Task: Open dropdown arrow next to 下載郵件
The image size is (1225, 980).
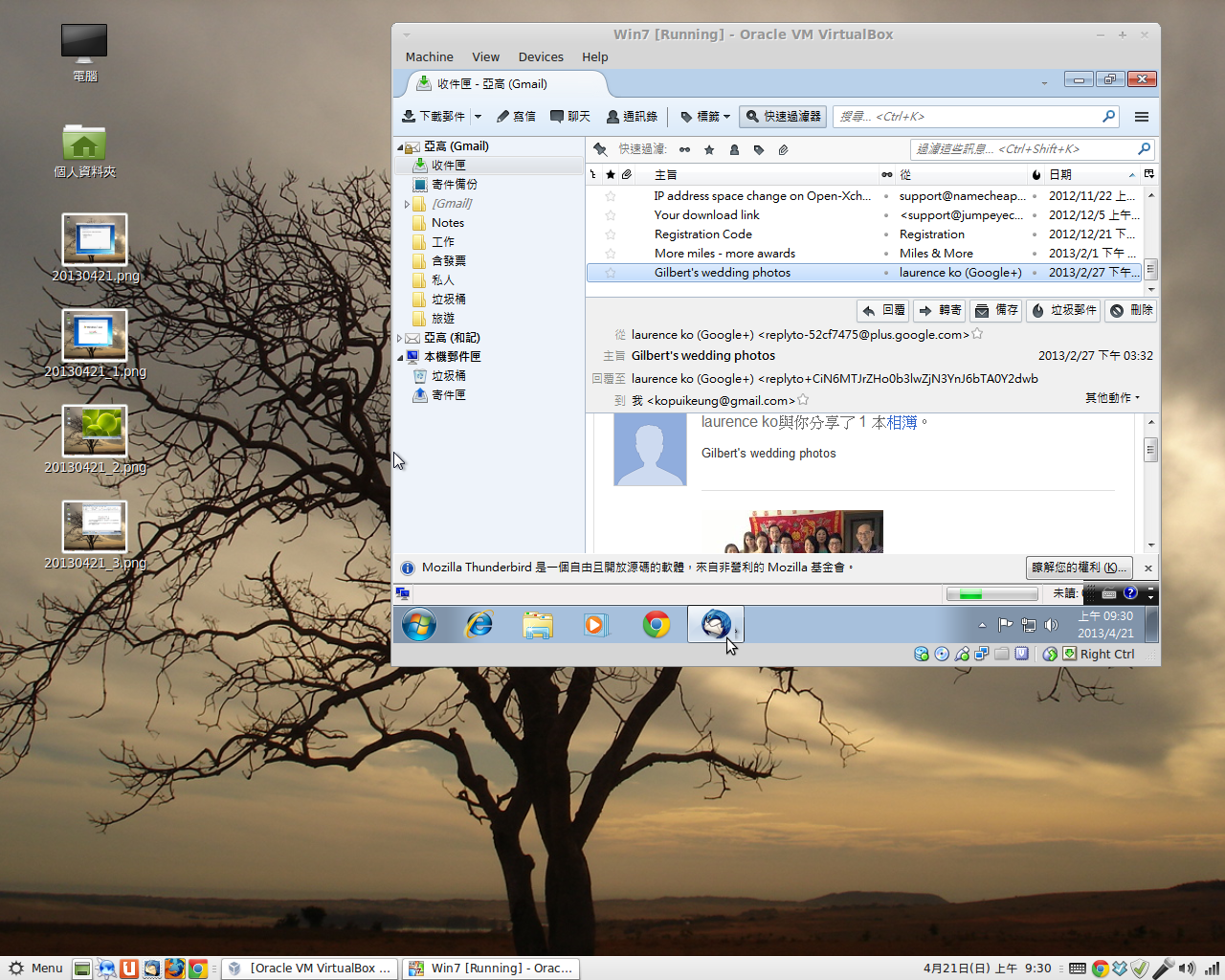Action: click(478, 117)
